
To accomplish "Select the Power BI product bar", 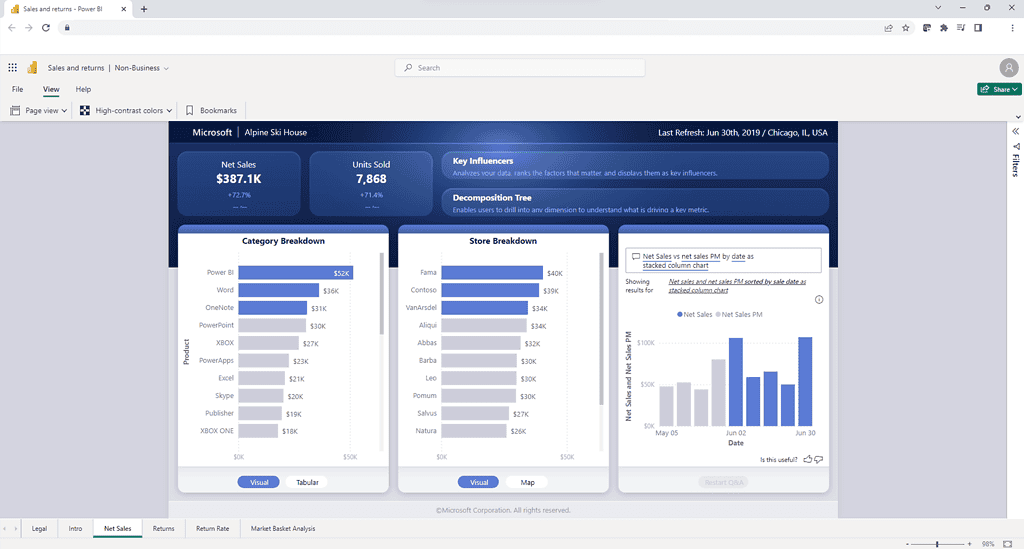I will [x=295, y=272].
